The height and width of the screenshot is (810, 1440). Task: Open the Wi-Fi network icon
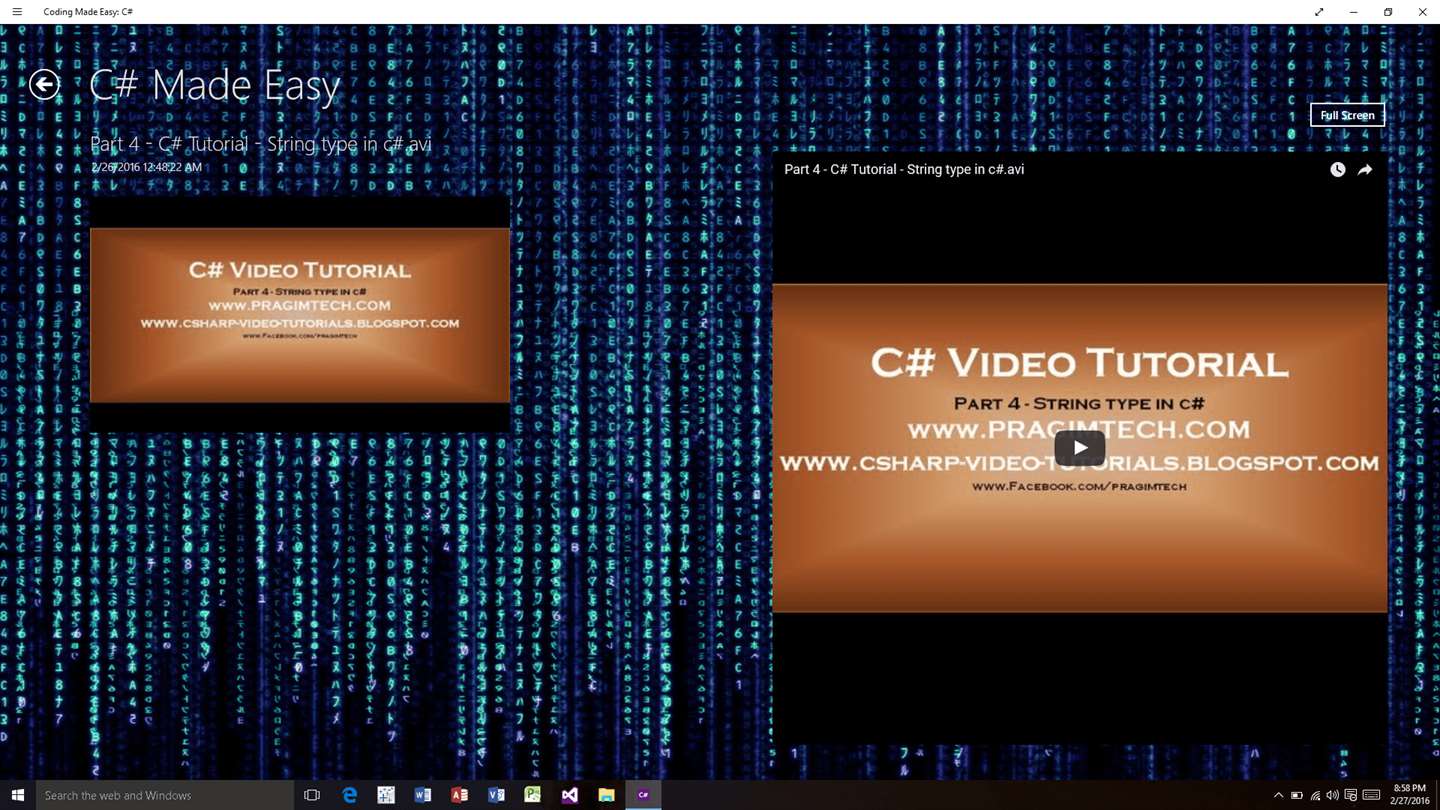pyautogui.click(x=1315, y=796)
